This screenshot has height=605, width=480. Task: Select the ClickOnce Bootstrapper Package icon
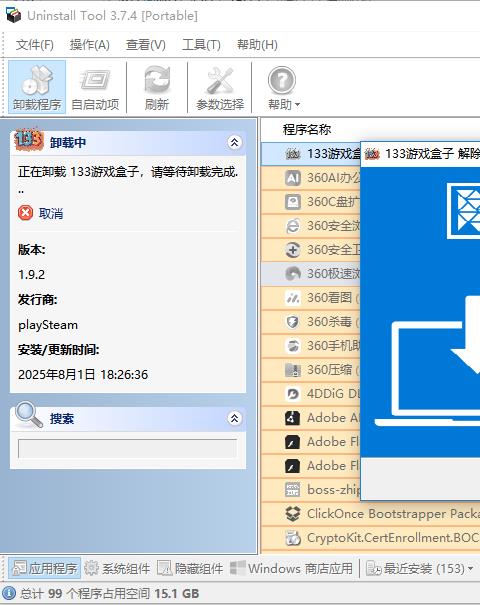coord(292,514)
